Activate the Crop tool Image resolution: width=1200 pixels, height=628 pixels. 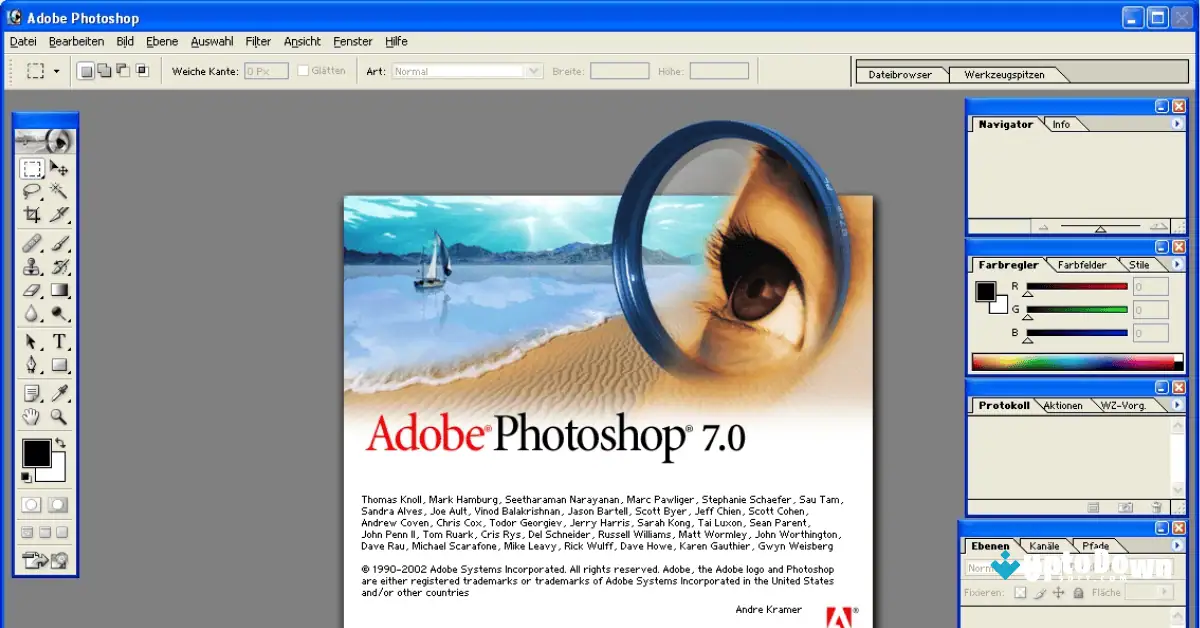[32, 214]
